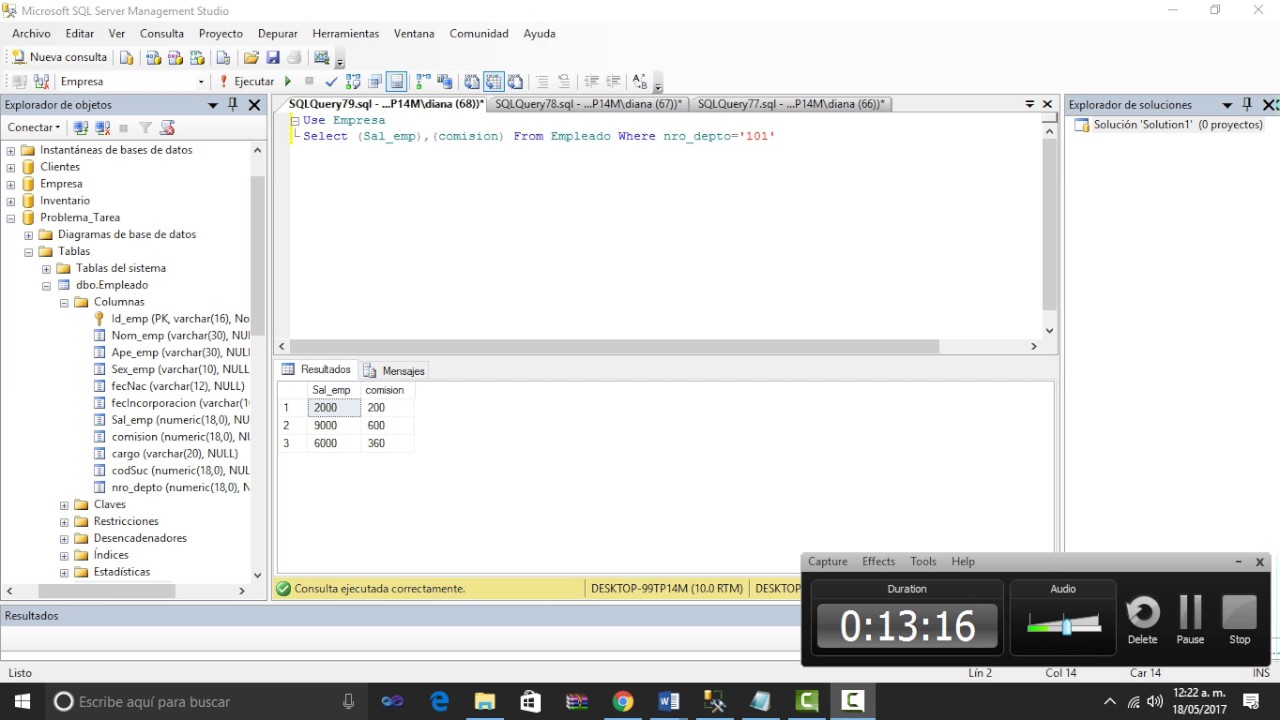Pin the Explorador de objetos panel
This screenshot has width=1280, height=720.
pos(233,104)
